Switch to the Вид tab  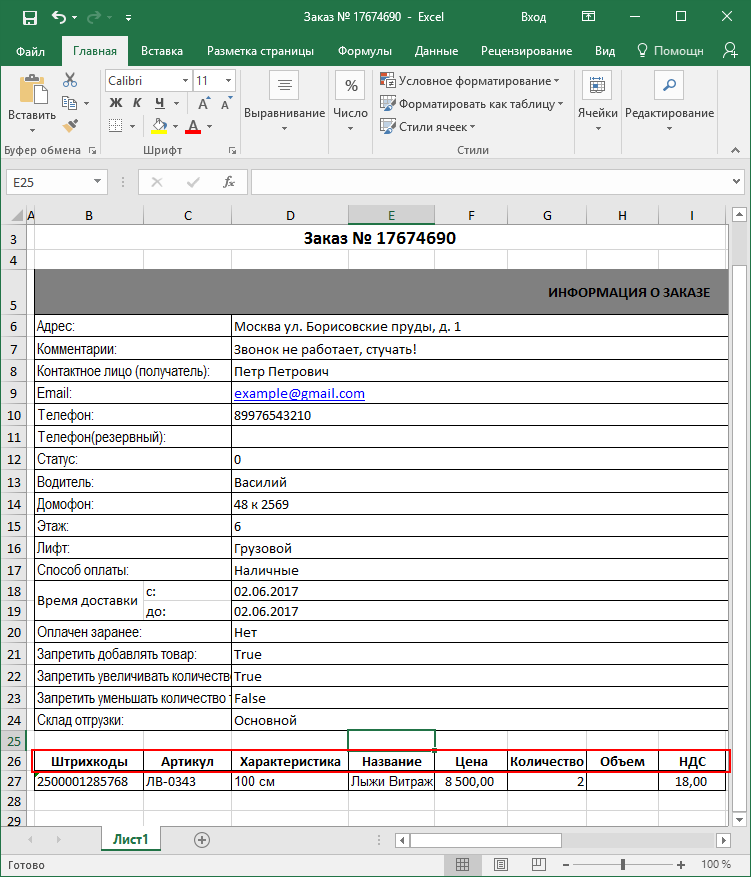pos(604,51)
